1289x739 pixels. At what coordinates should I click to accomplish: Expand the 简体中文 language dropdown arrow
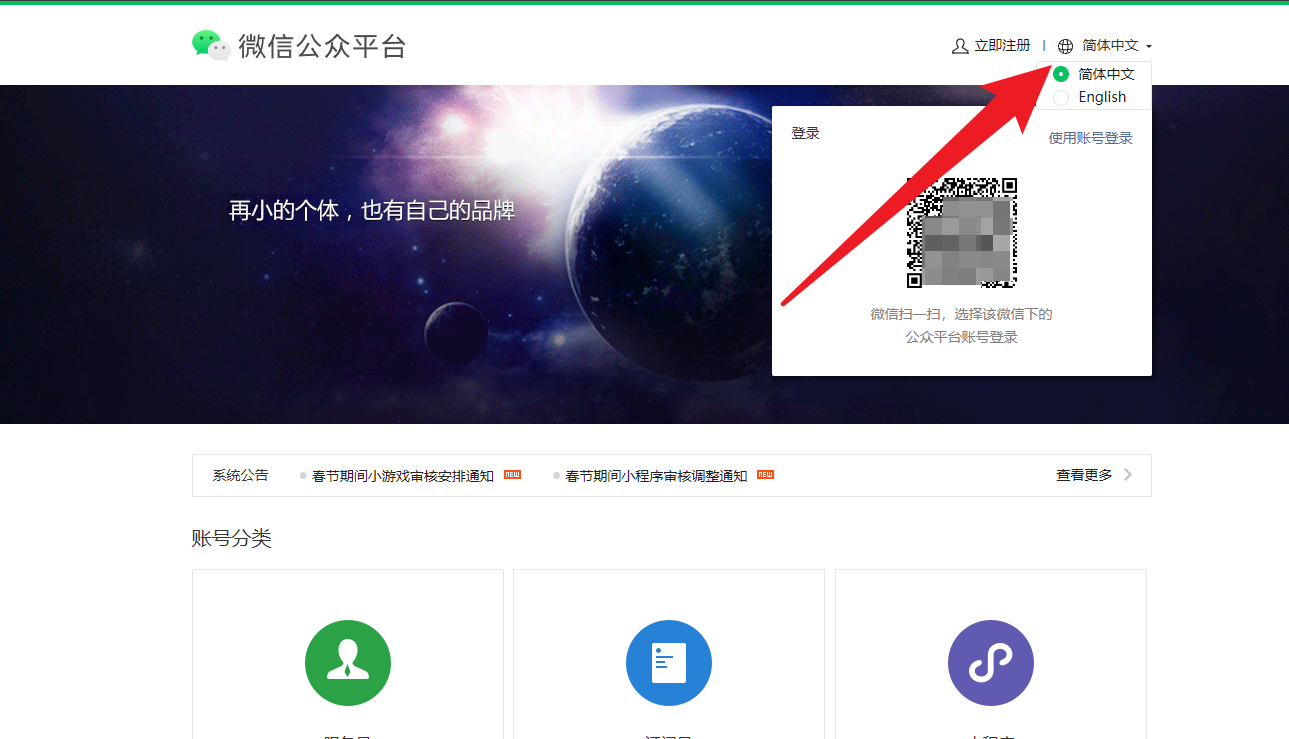[1149, 47]
